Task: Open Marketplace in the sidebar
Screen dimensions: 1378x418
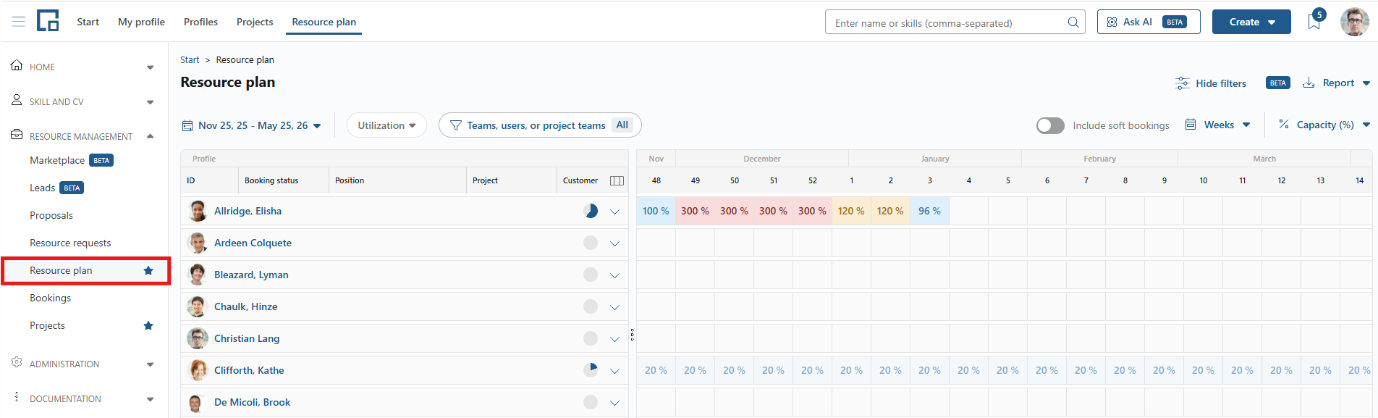Action: click(x=57, y=160)
